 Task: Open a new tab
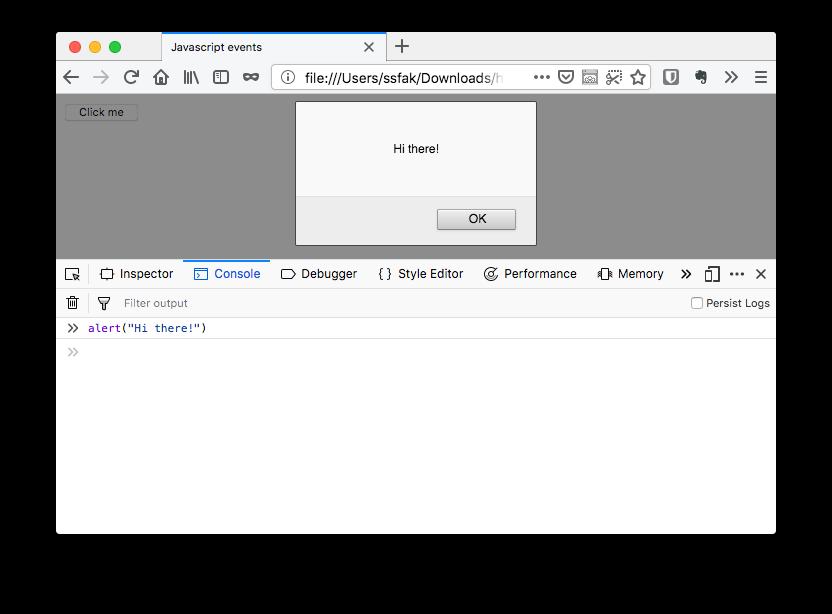[402, 46]
